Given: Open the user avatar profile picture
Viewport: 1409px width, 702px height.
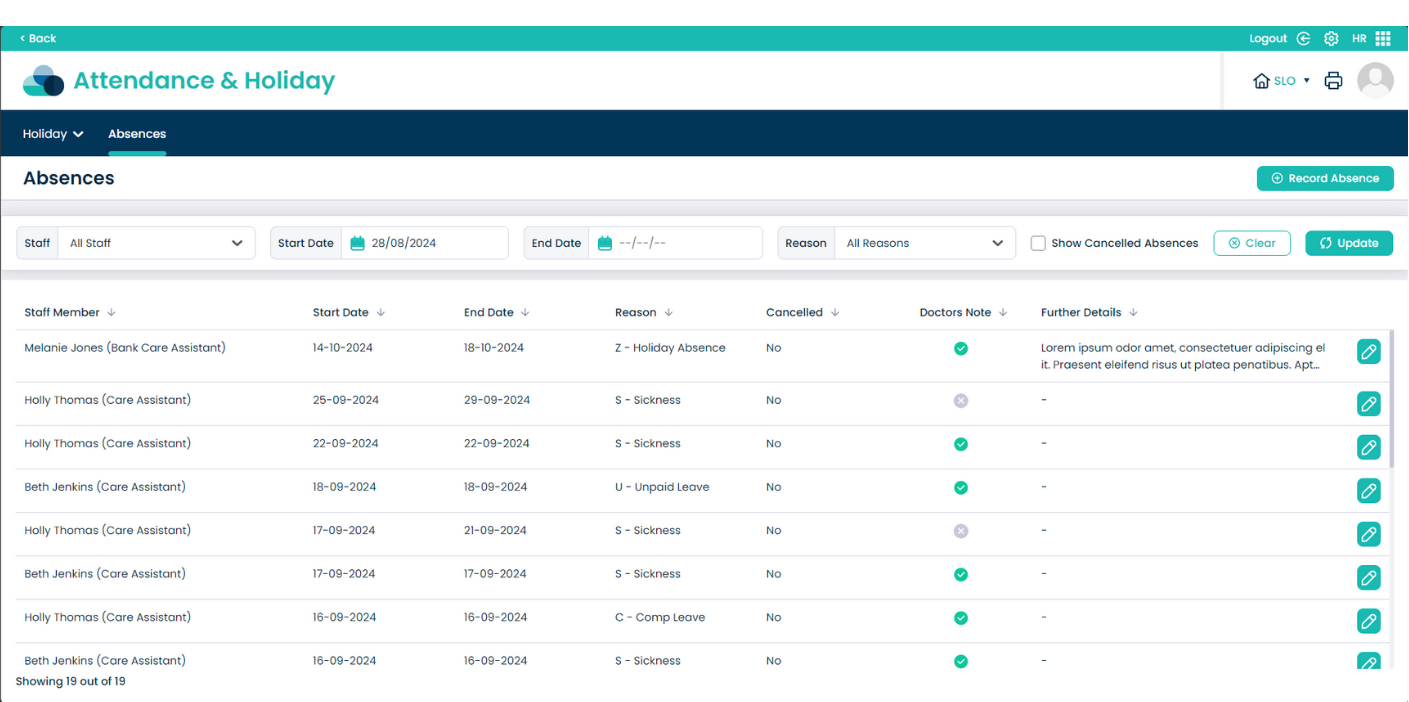Looking at the screenshot, I should (1375, 80).
